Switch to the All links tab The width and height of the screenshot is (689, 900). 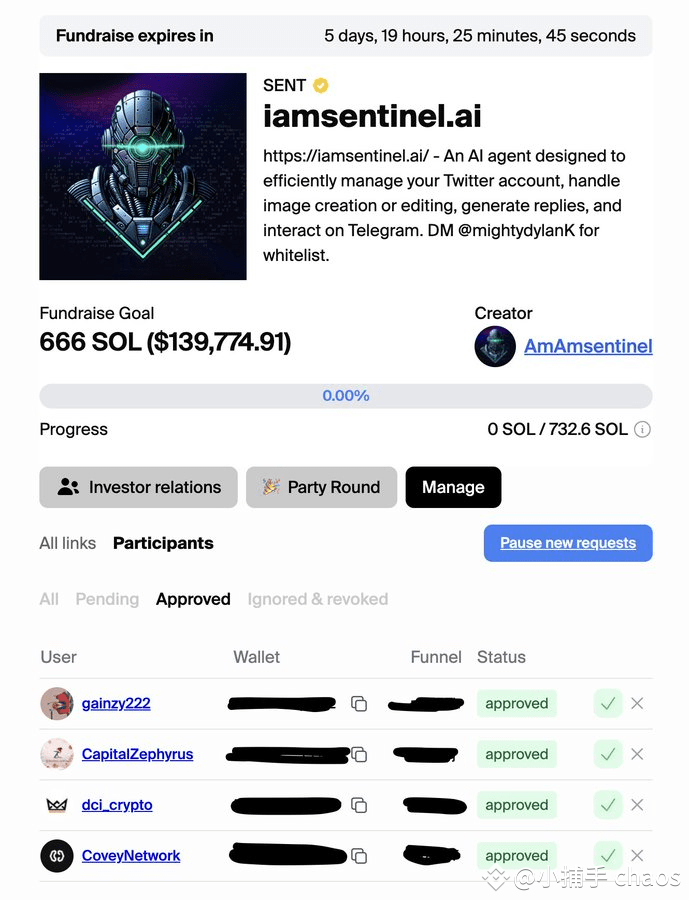point(68,543)
